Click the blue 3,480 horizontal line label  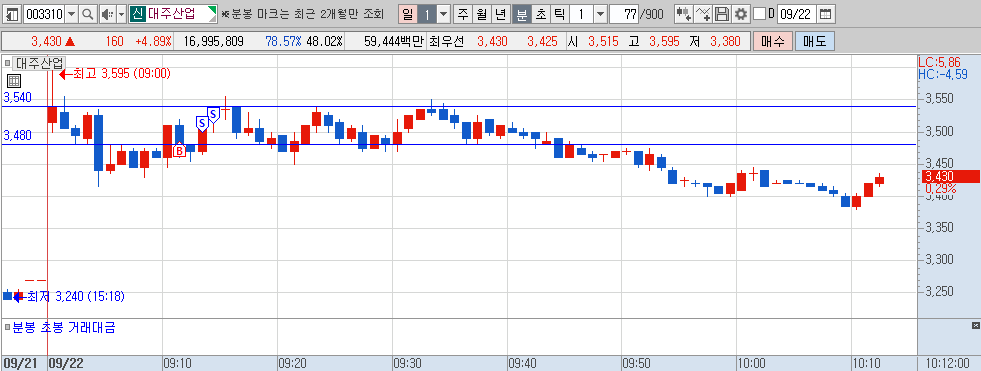[18, 136]
